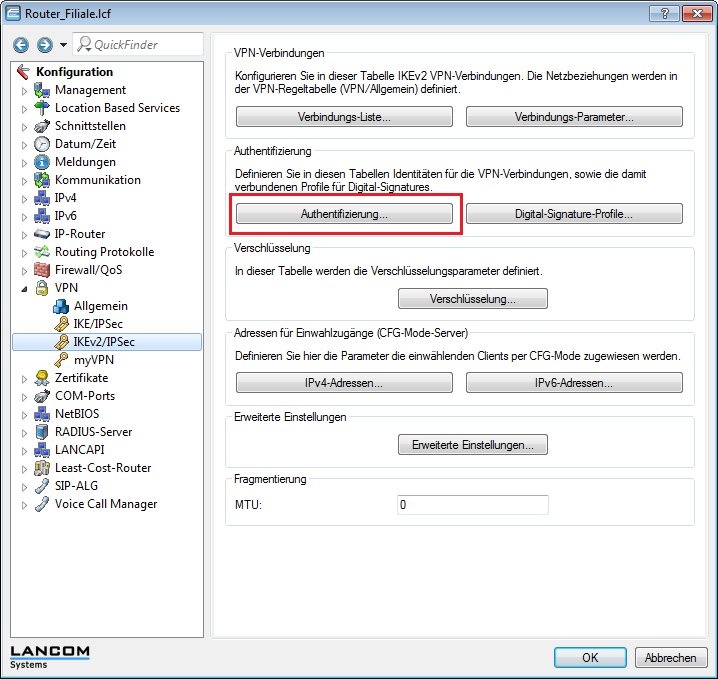Select the Meldungen info icon
718x679 pixels.
coord(42,162)
